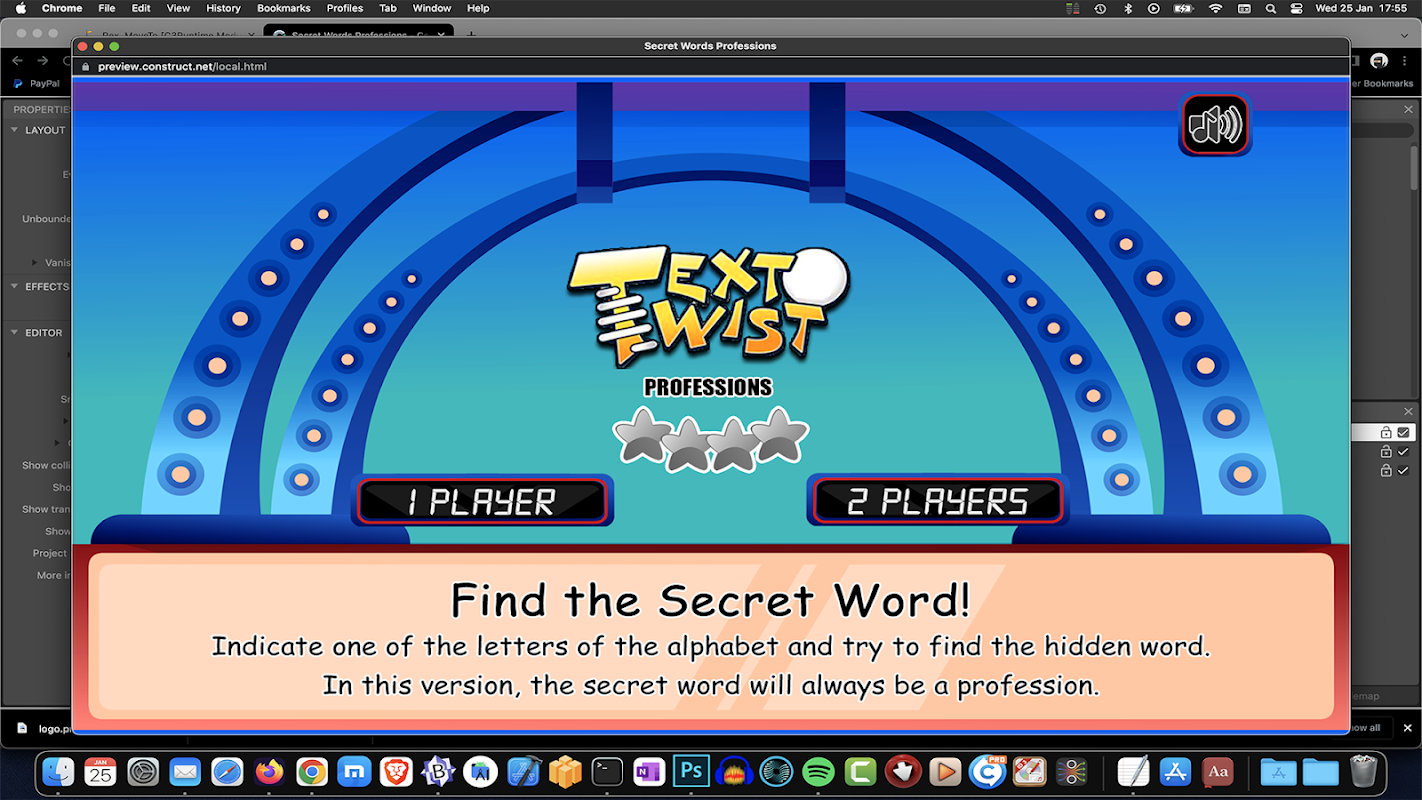Open the Window menu

432,8
